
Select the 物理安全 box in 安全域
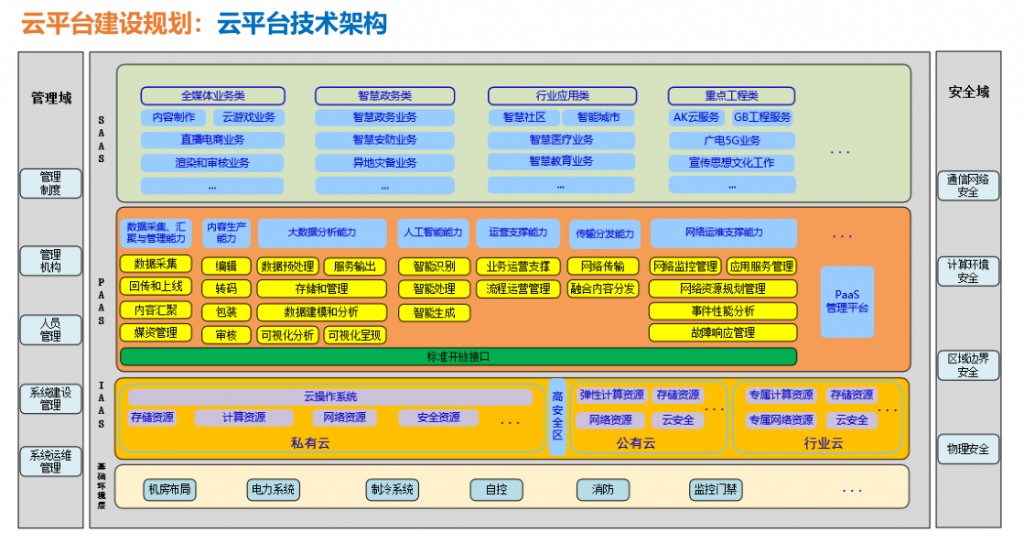[967, 449]
